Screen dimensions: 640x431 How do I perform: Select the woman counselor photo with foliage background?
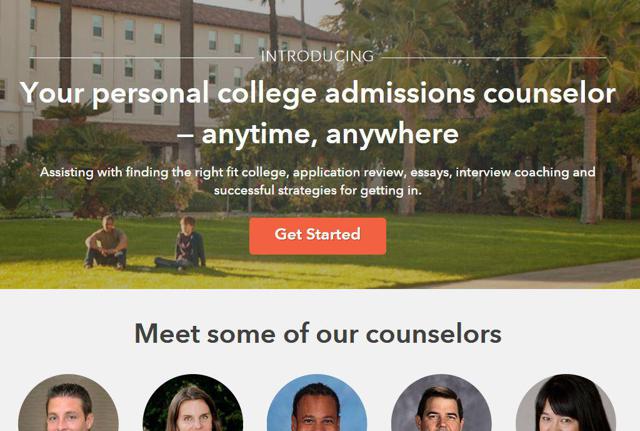tap(193, 402)
